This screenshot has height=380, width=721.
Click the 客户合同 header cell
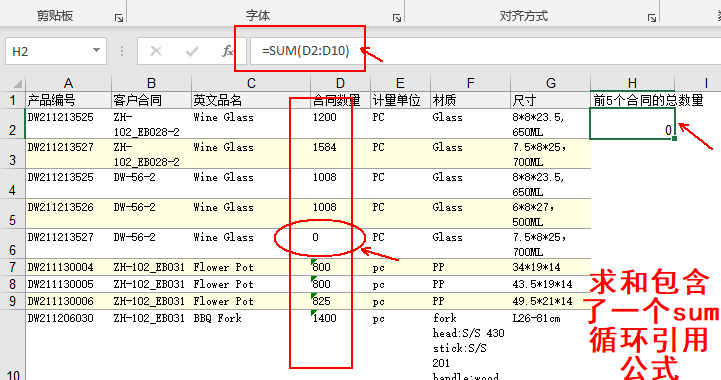(x=151, y=100)
